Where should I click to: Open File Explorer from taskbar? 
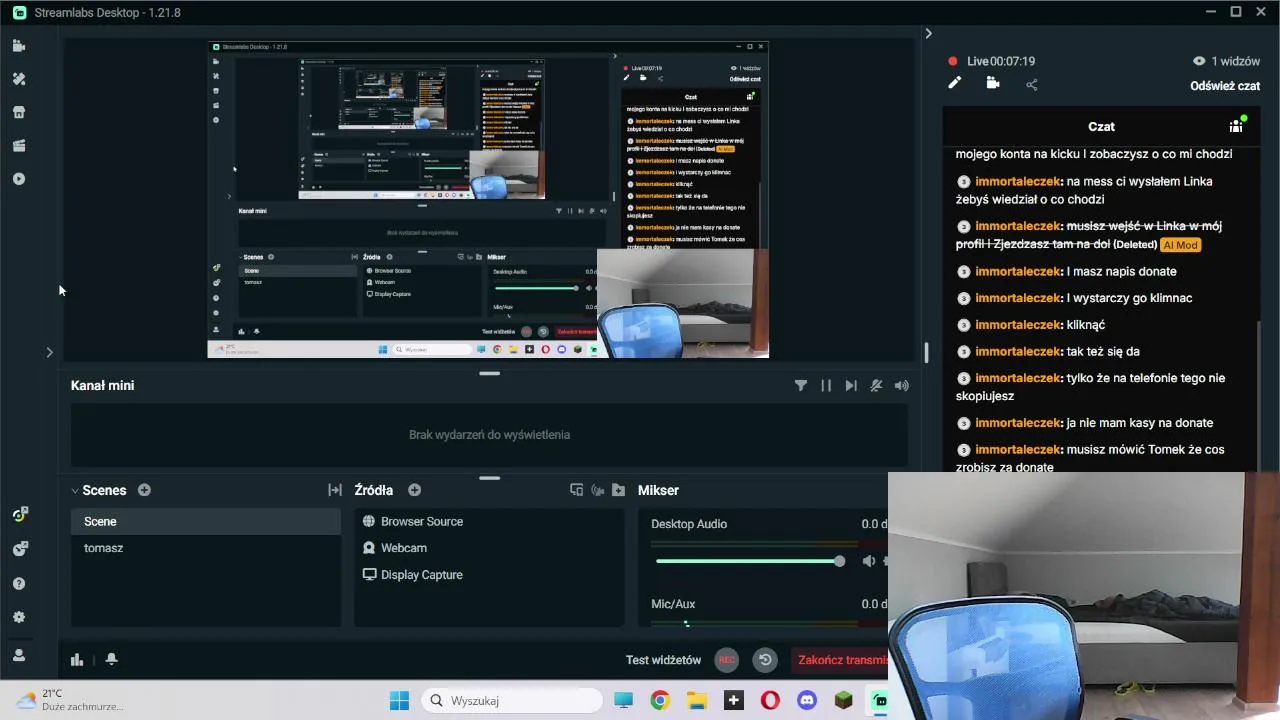(696, 700)
